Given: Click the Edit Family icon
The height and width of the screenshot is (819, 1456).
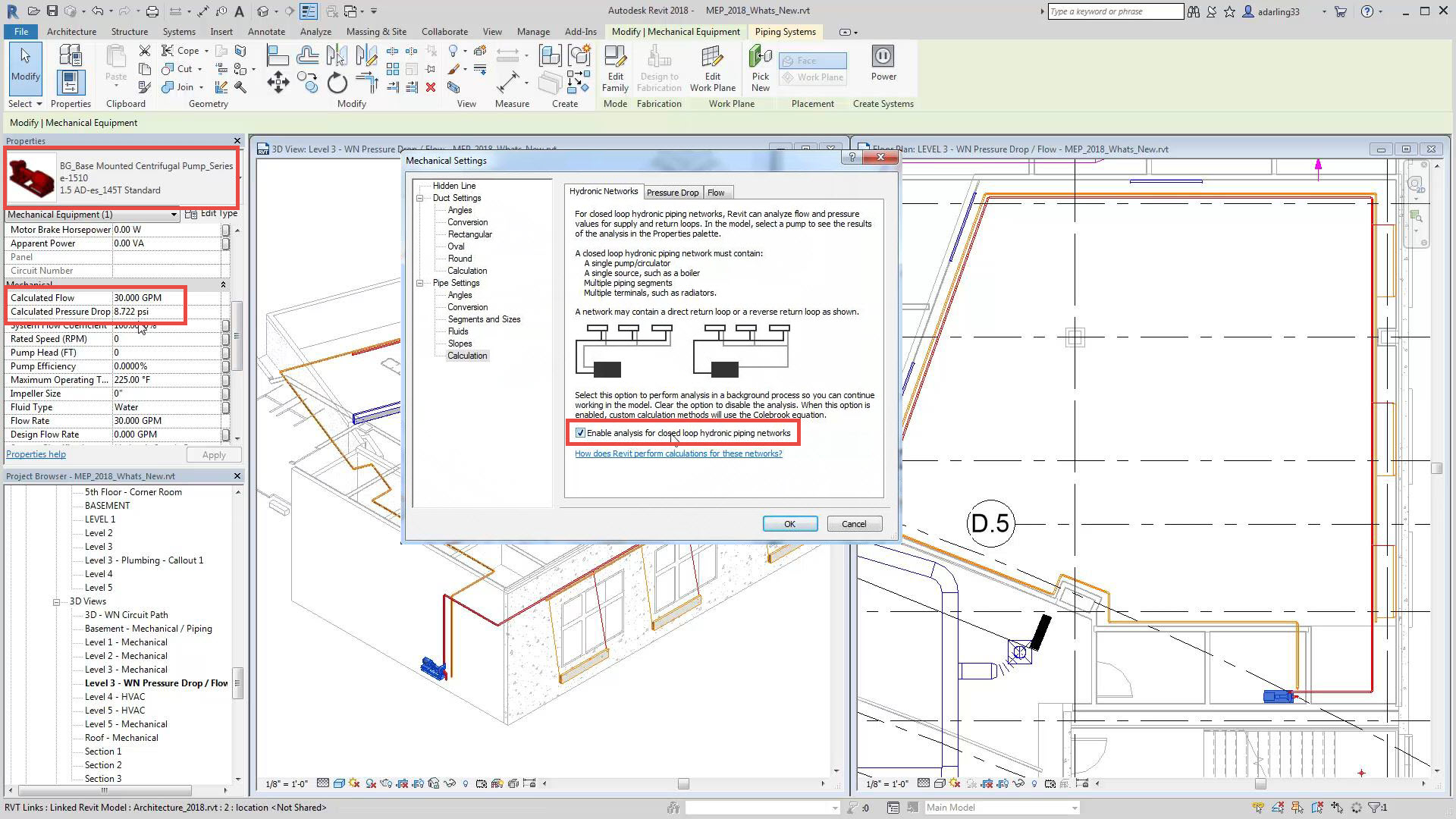Looking at the screenshot, I should (615, 59).
